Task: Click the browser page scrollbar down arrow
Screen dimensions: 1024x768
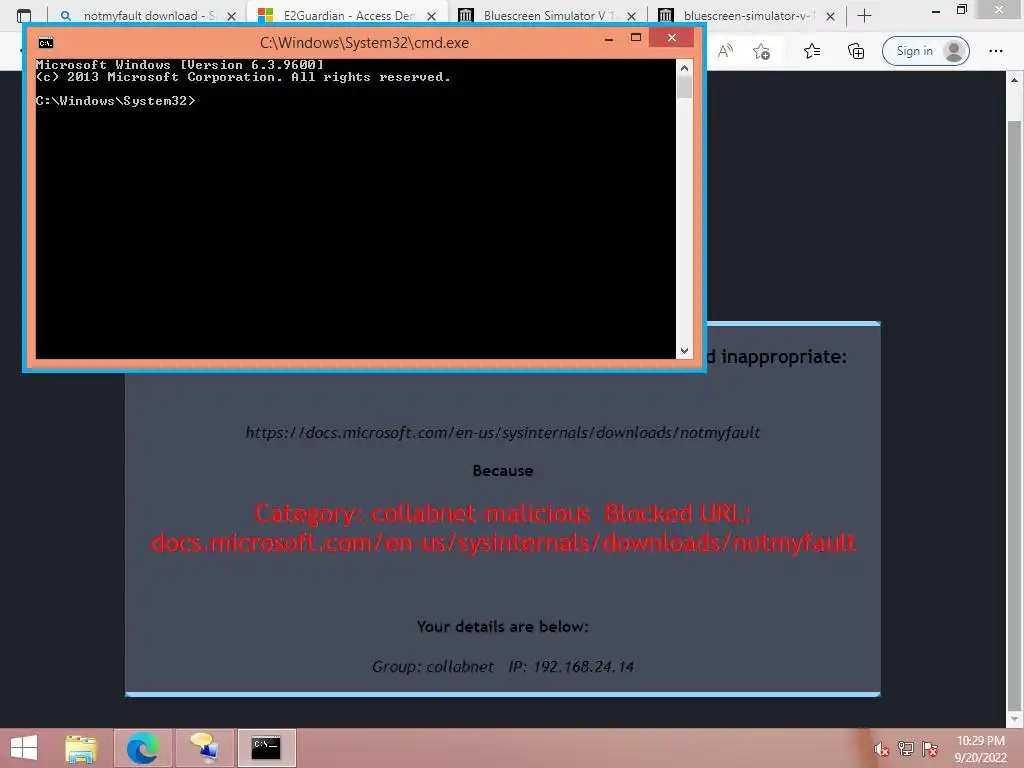Action: tap(1014, 720)
